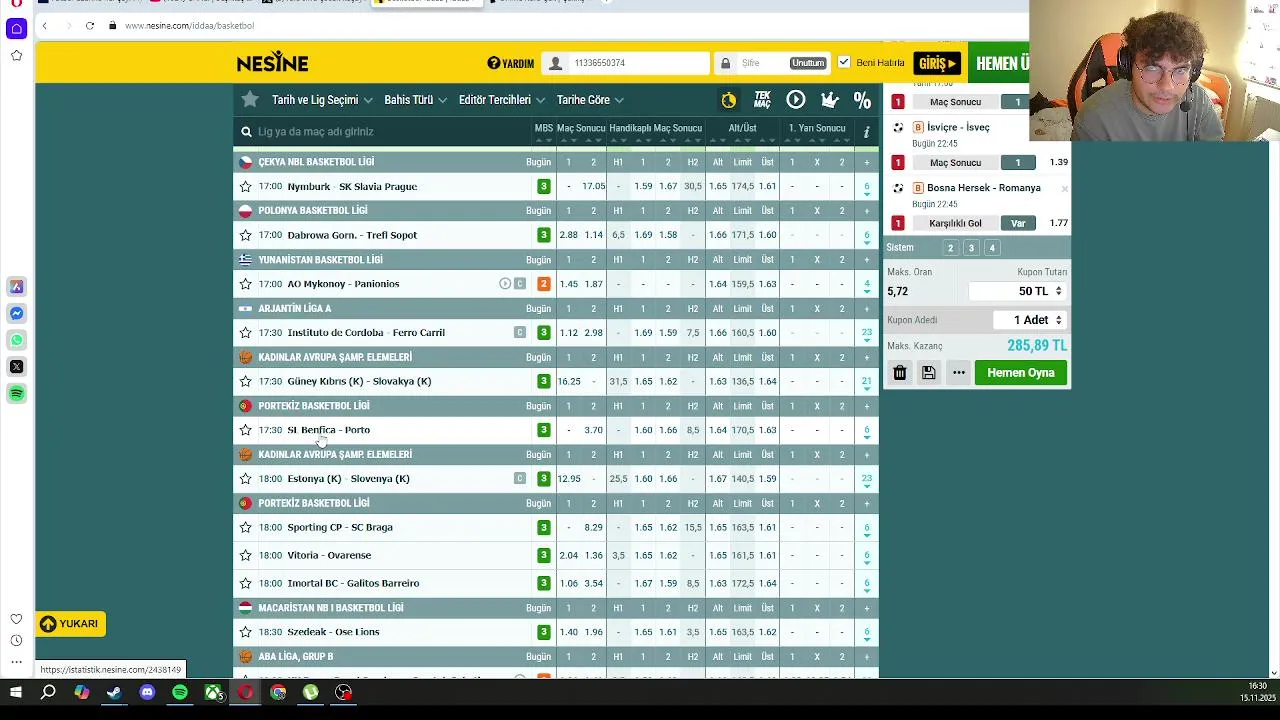The image size is (1280, 720).
Task: Click the percent statistics icon
Action: [x=862, y=99]
